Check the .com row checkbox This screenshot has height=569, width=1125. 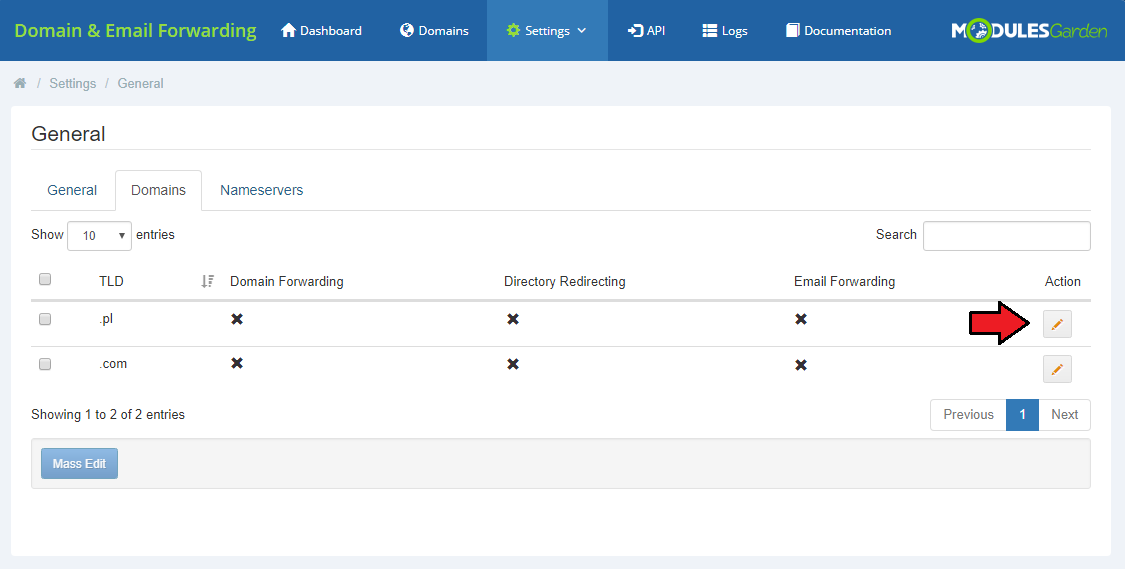pyautogui.click(x=45, y=365)
